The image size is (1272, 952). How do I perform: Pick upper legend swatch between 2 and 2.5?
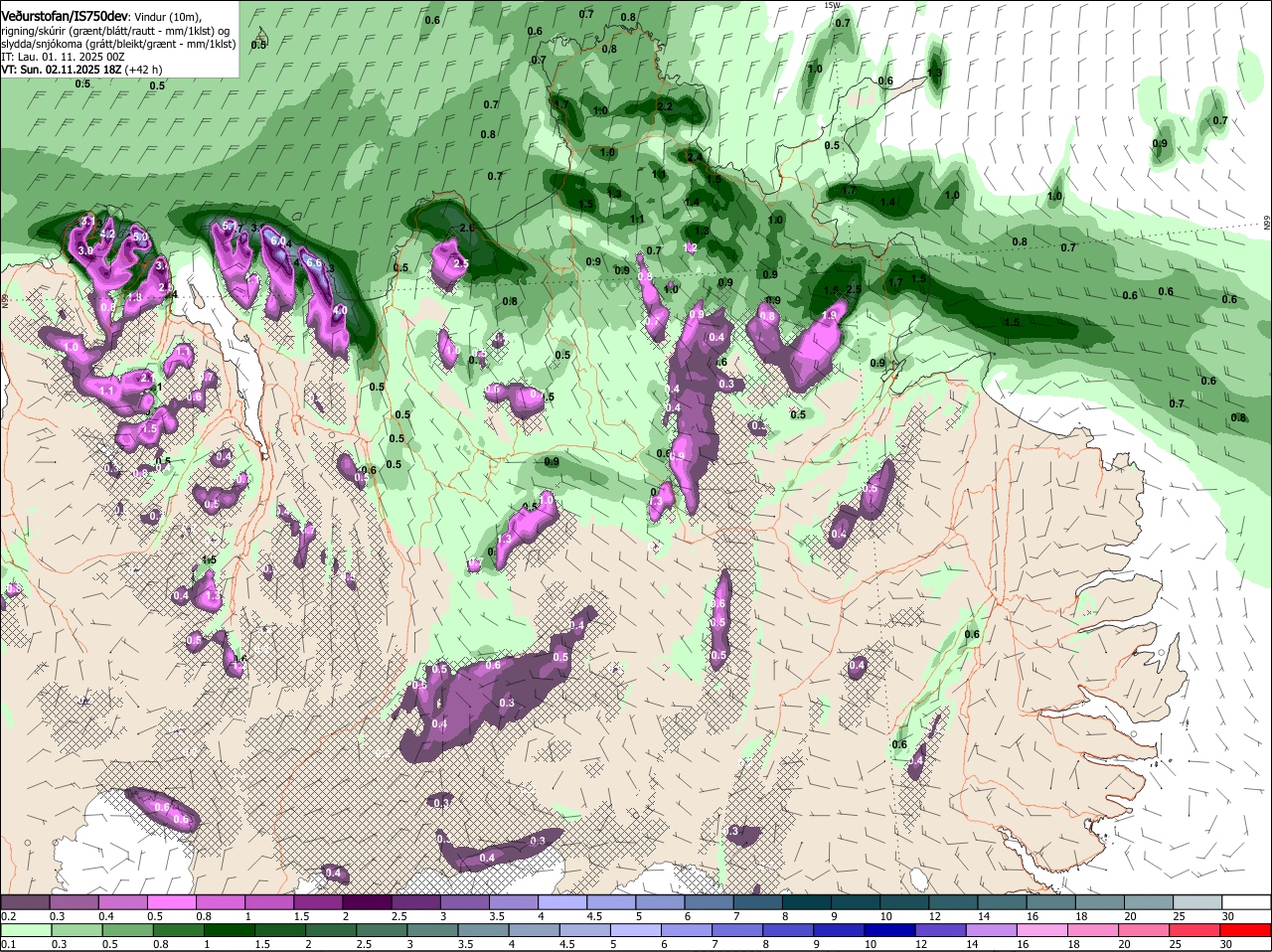[x=366, y=901]
